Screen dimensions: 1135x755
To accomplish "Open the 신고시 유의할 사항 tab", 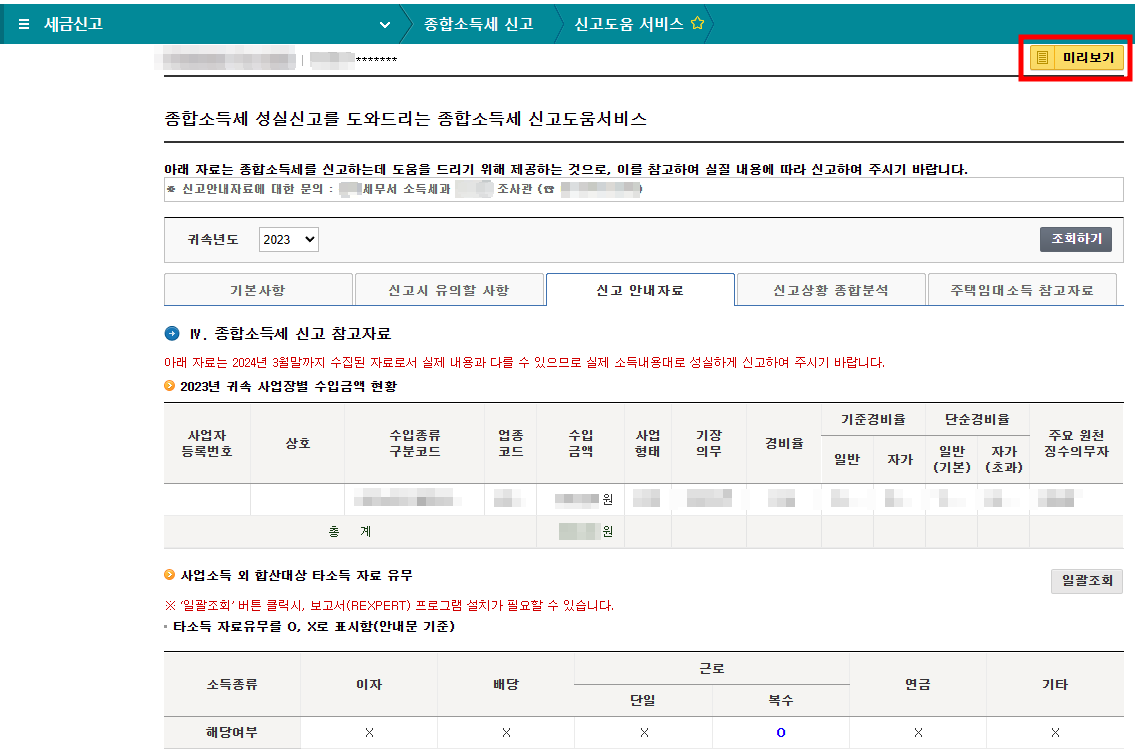I will 450,289.
